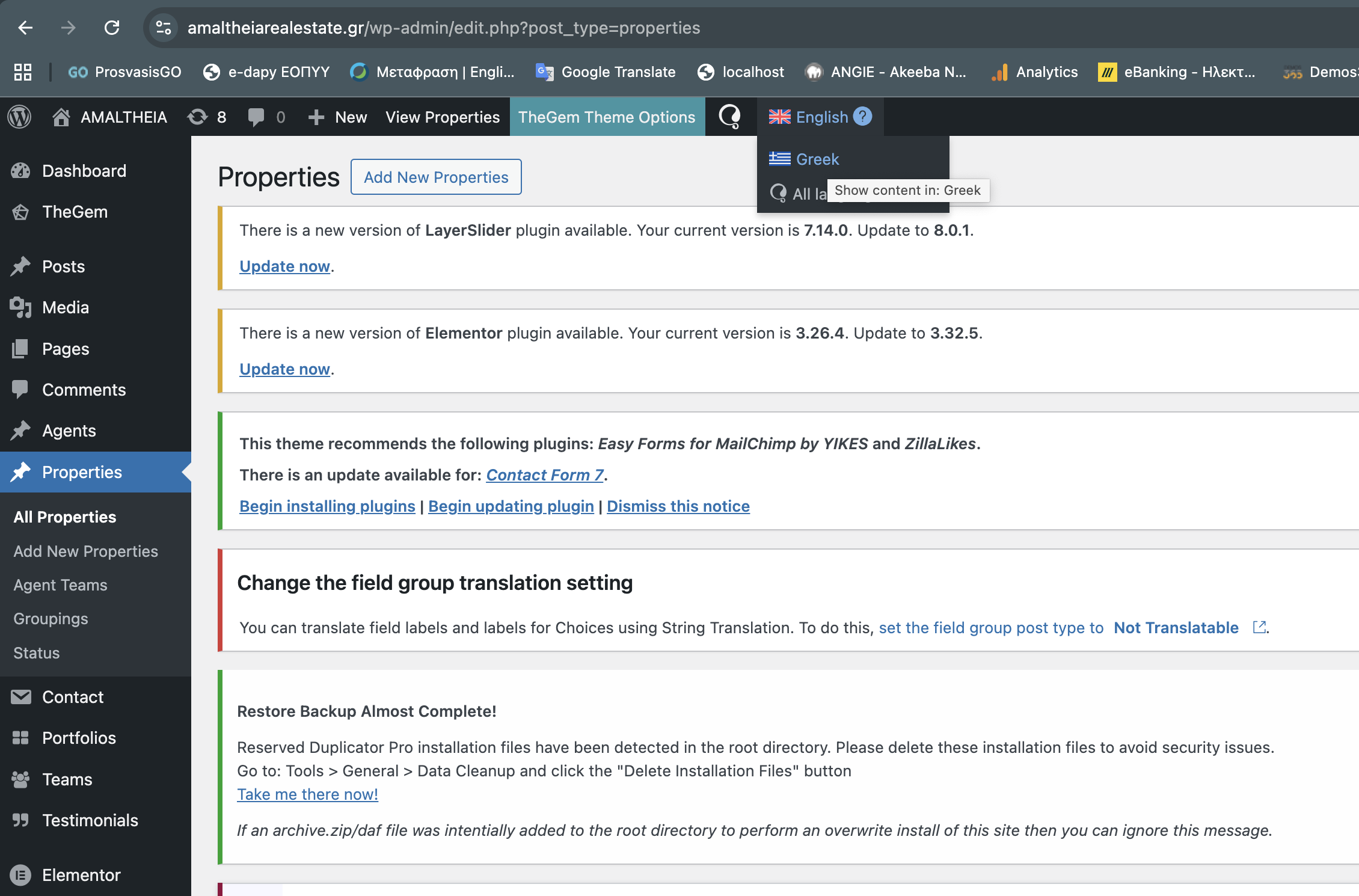Open the browser apps grid icon

(23, 72)
